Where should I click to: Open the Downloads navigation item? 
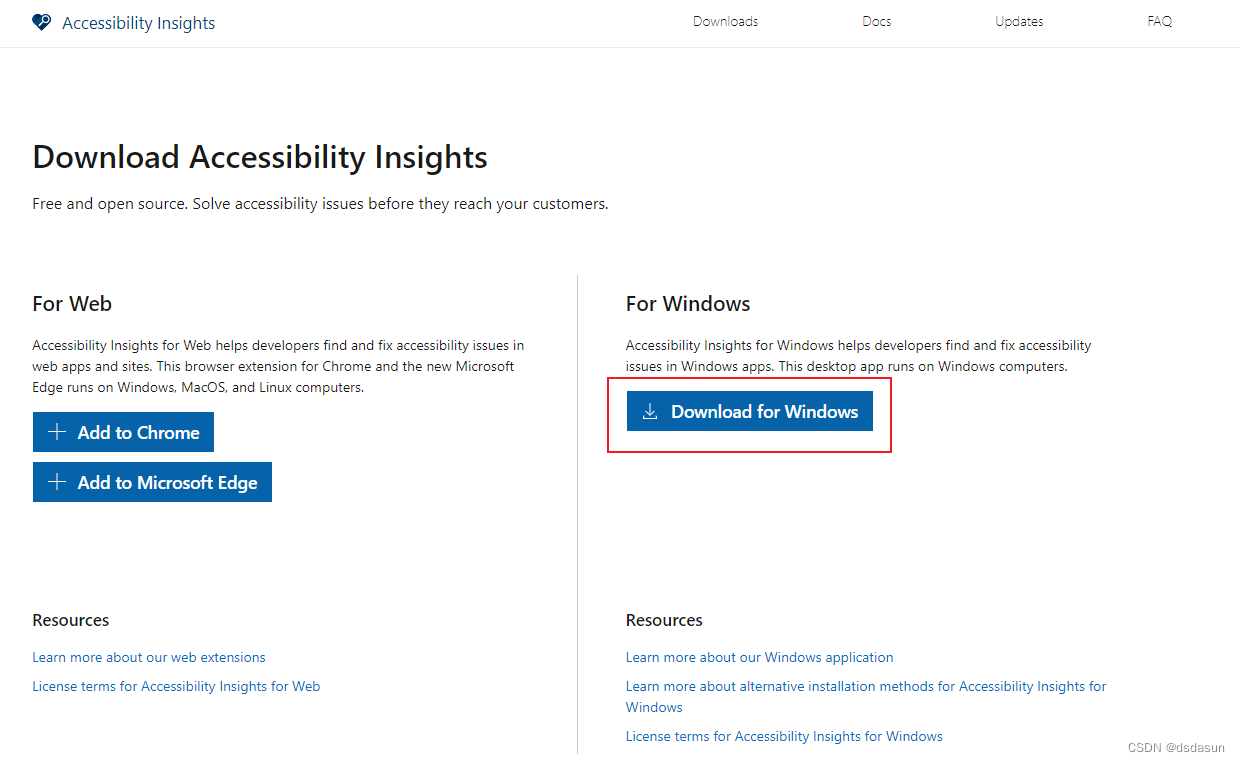click(725, 21)
